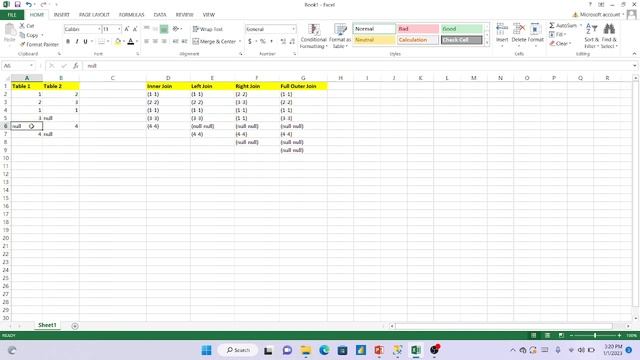Toggle Bold formatting

click(68, 41)
